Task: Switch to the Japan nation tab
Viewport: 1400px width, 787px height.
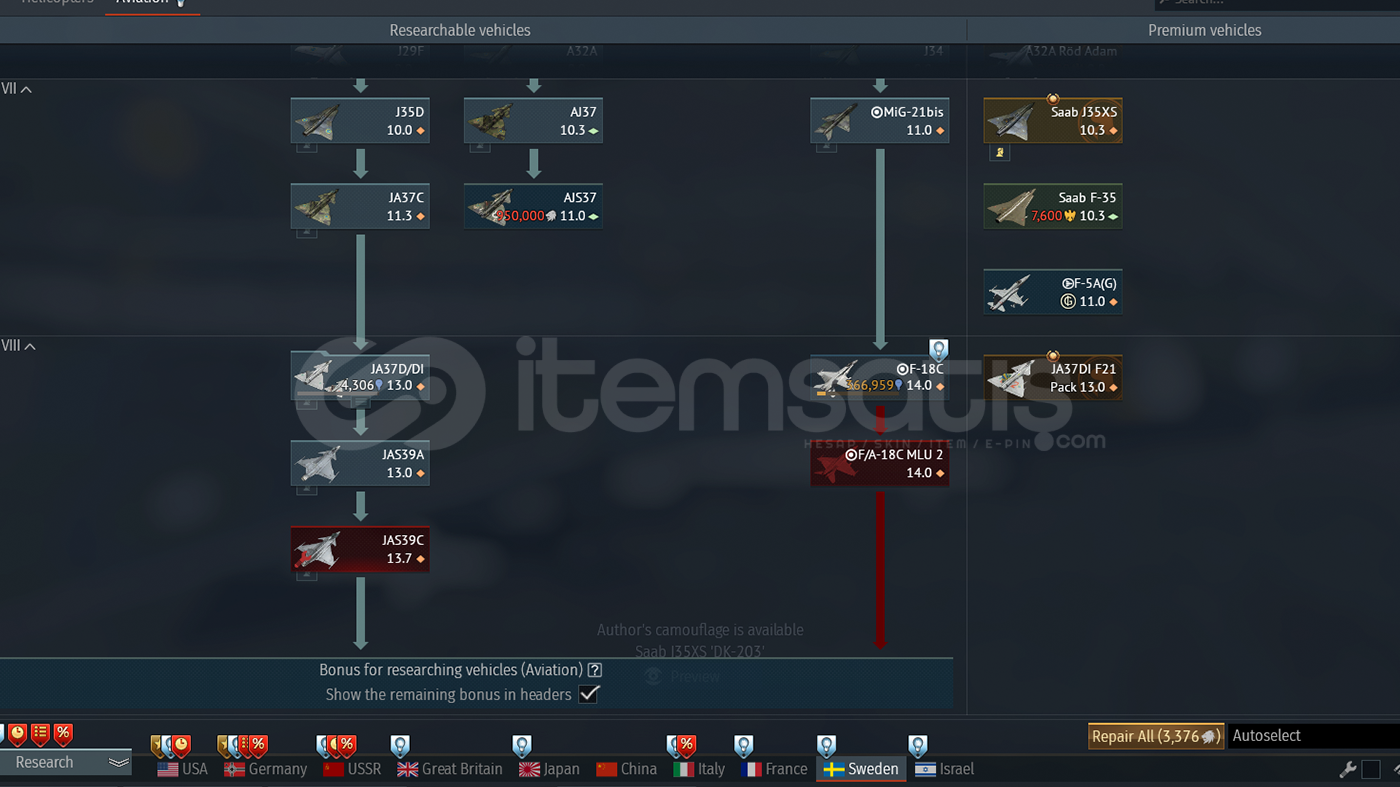Action: point(549,769)
